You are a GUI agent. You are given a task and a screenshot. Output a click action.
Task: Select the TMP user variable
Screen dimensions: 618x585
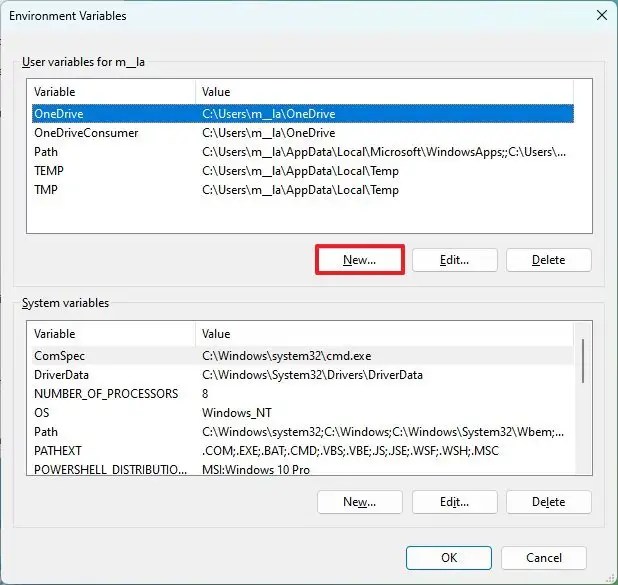tap(303, 190)
